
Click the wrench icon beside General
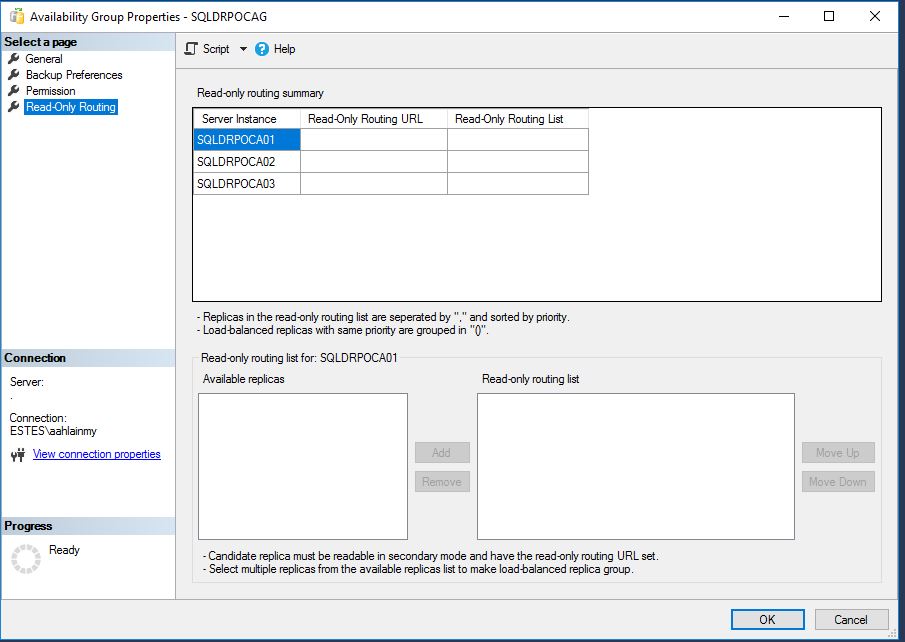[x=15, y=58]
